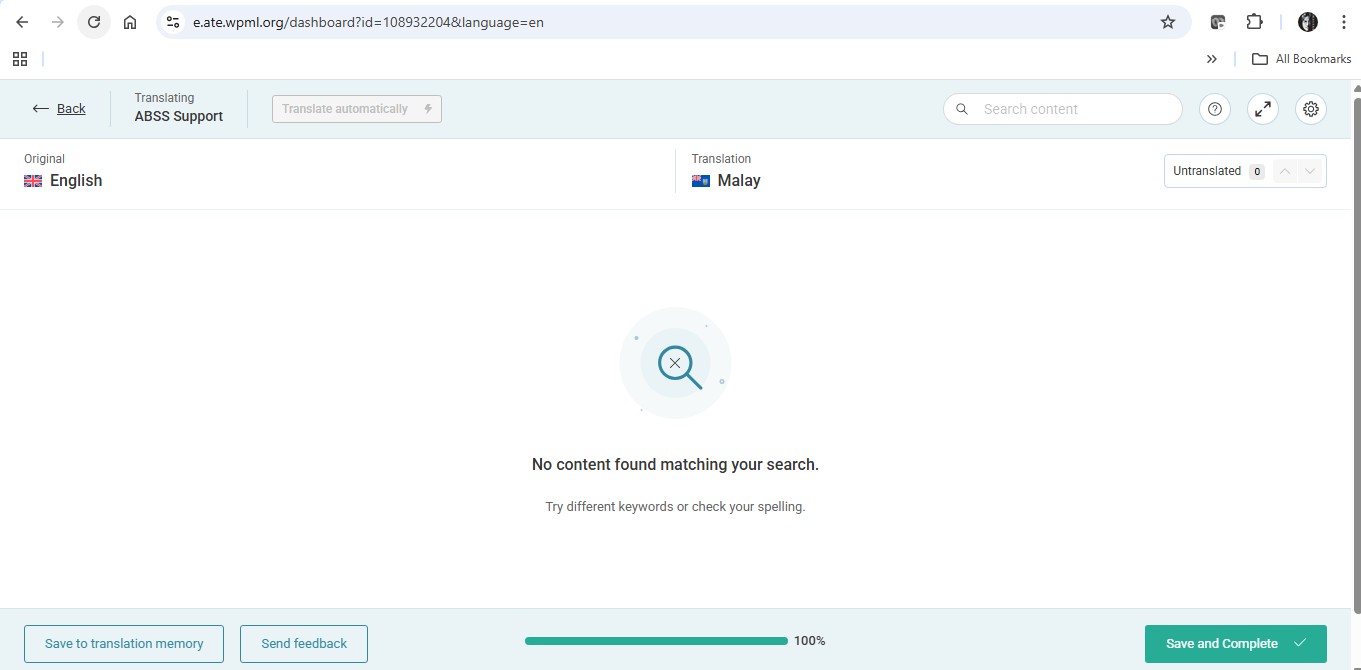Image resolution: width=1361 pixels, height=670 pixels.
Task: Open All Bookmarks folder
Action: click(x=1302, y=59)
